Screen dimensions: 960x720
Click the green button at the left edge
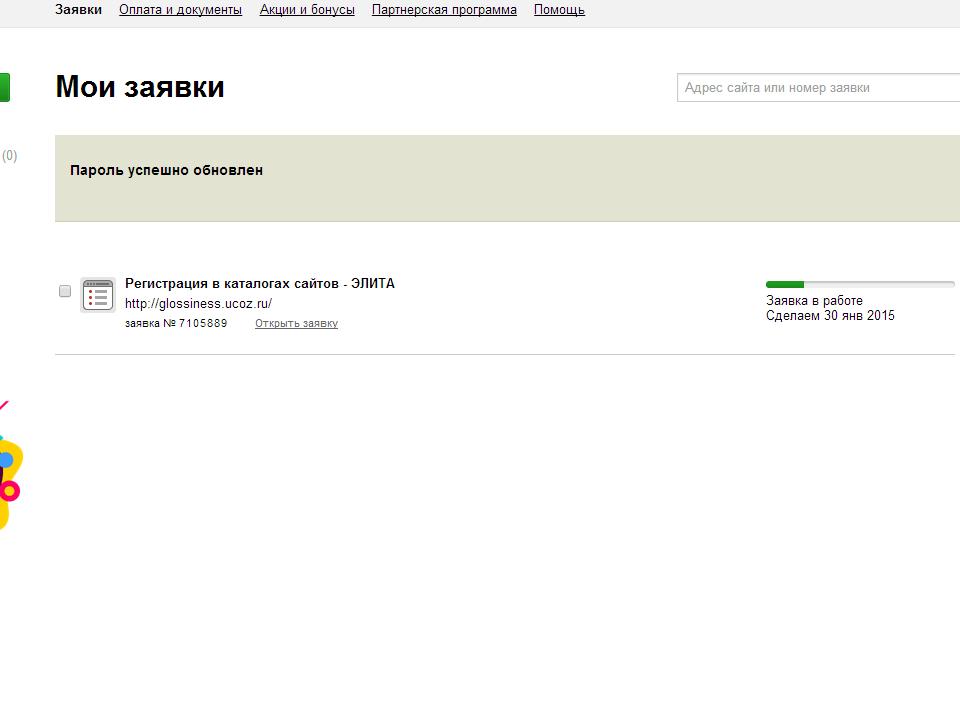pos(5,88)
